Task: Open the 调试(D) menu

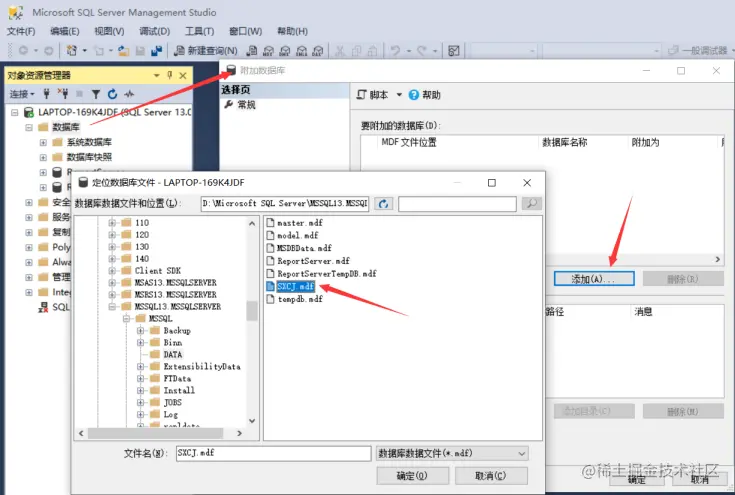Action: coord(154,31)
